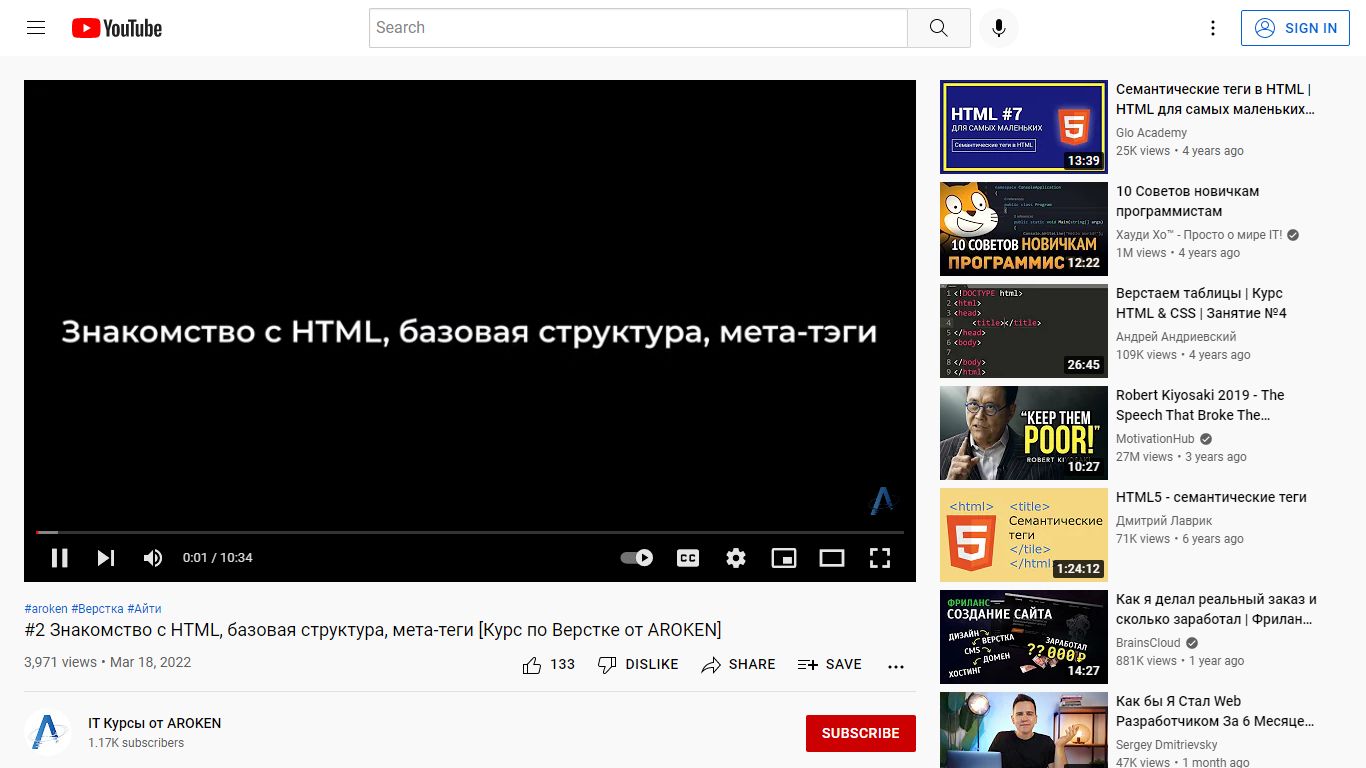Click Дмитрий Лаврик channel name
The image size is (1366, 768).
click(x=1164, y=521)
